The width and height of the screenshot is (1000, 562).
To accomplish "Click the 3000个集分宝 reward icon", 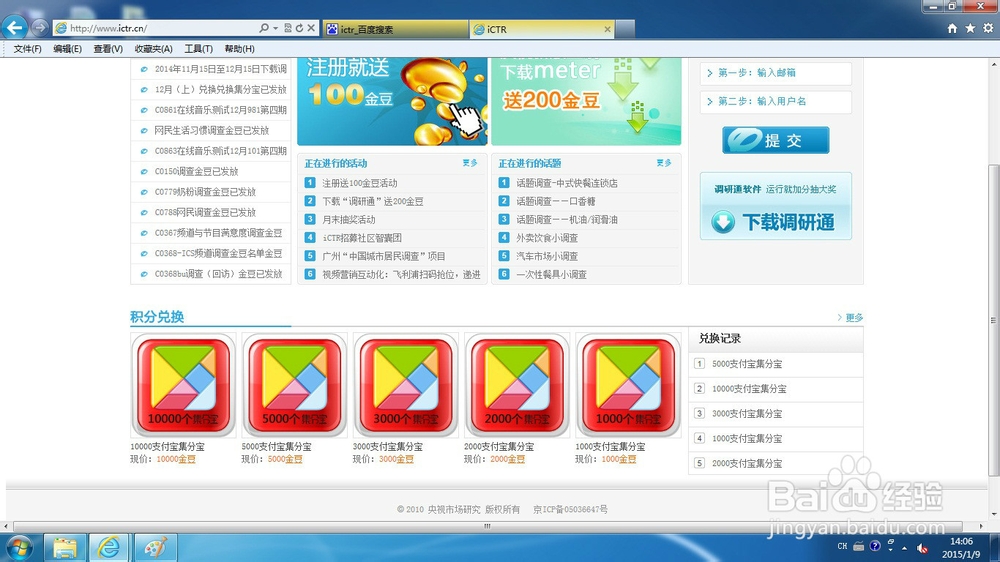I will [406, 385].
